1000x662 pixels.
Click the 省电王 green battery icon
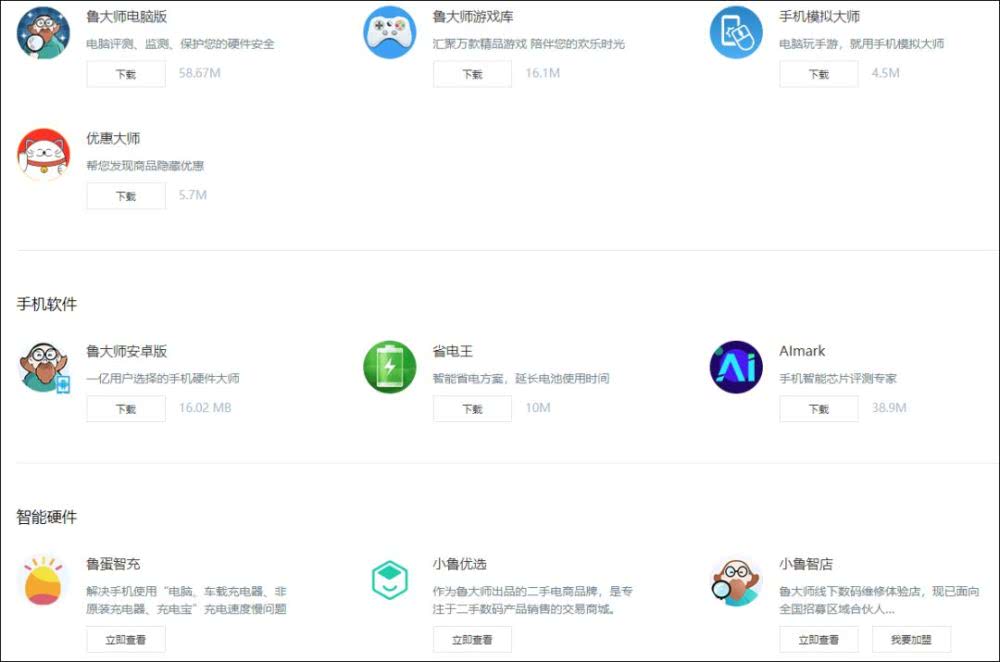[x=390, y=367]
